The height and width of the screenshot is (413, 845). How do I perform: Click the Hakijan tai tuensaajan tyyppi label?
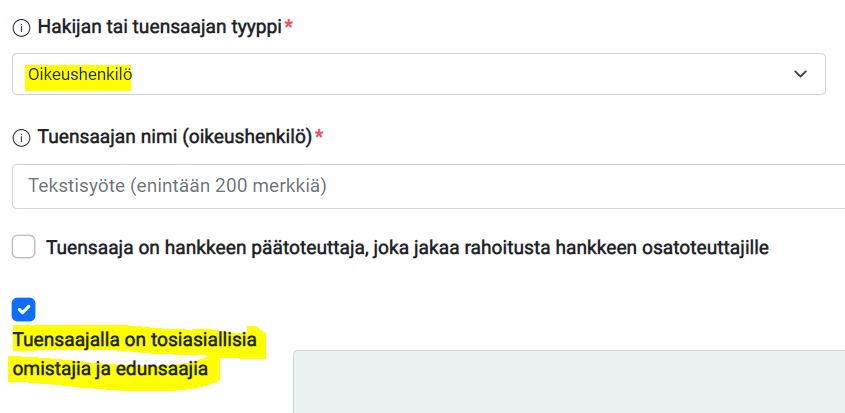tap(160, 27)
